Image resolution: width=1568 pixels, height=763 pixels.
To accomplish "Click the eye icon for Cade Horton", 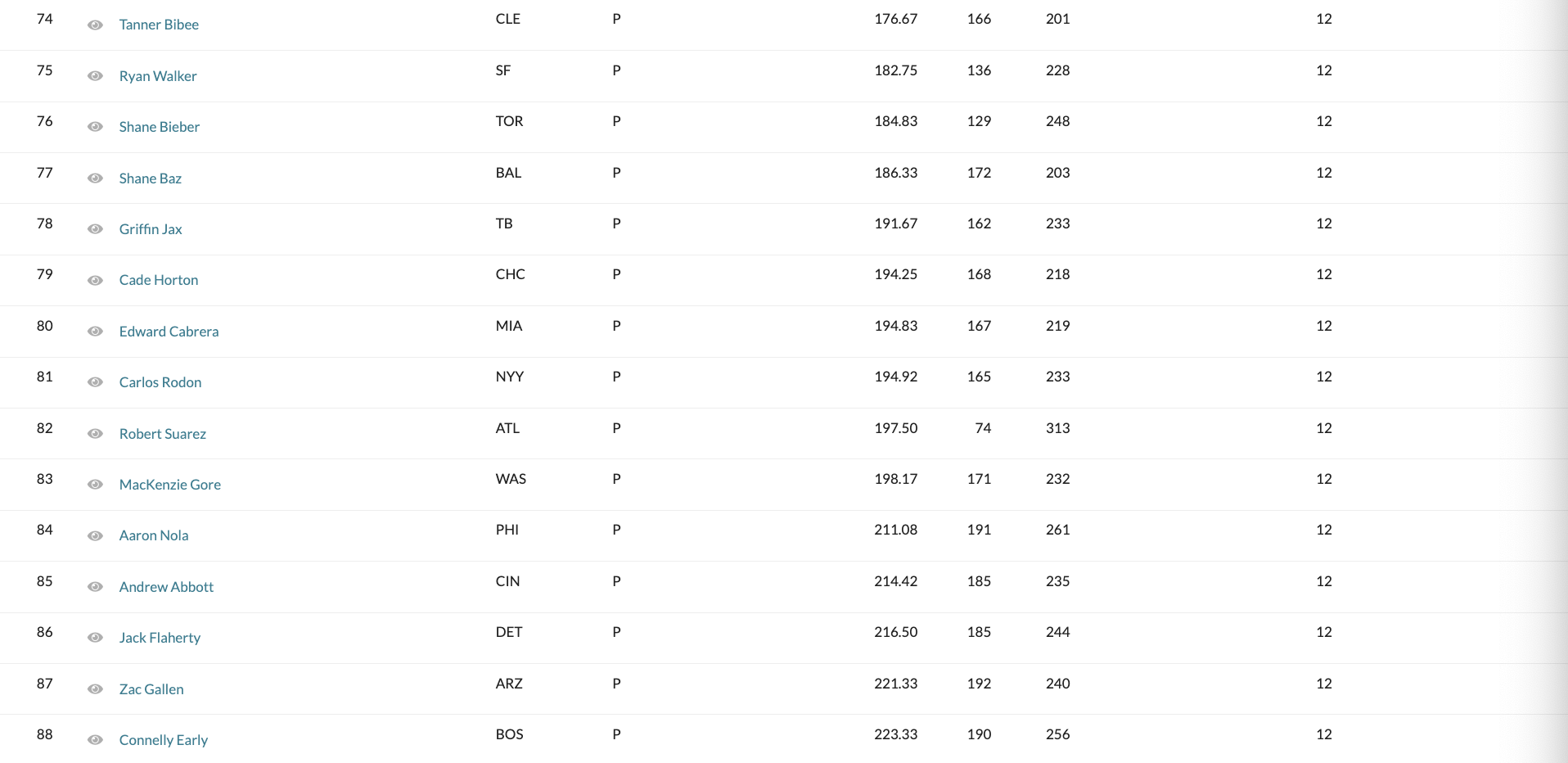I will pyautogui.click(x=95, y=281).
